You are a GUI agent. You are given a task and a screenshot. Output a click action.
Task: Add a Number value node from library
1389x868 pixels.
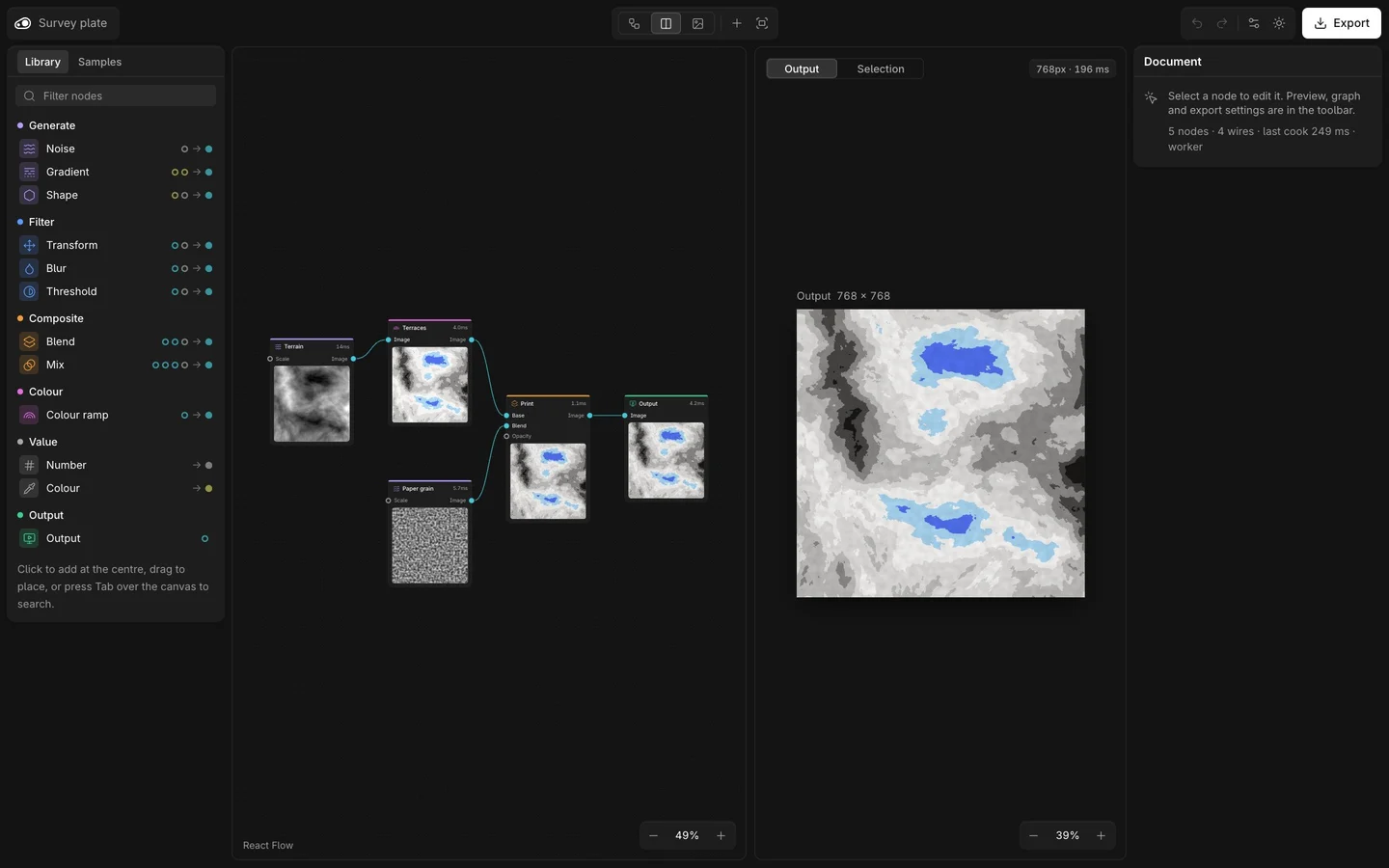coord(116,465)
